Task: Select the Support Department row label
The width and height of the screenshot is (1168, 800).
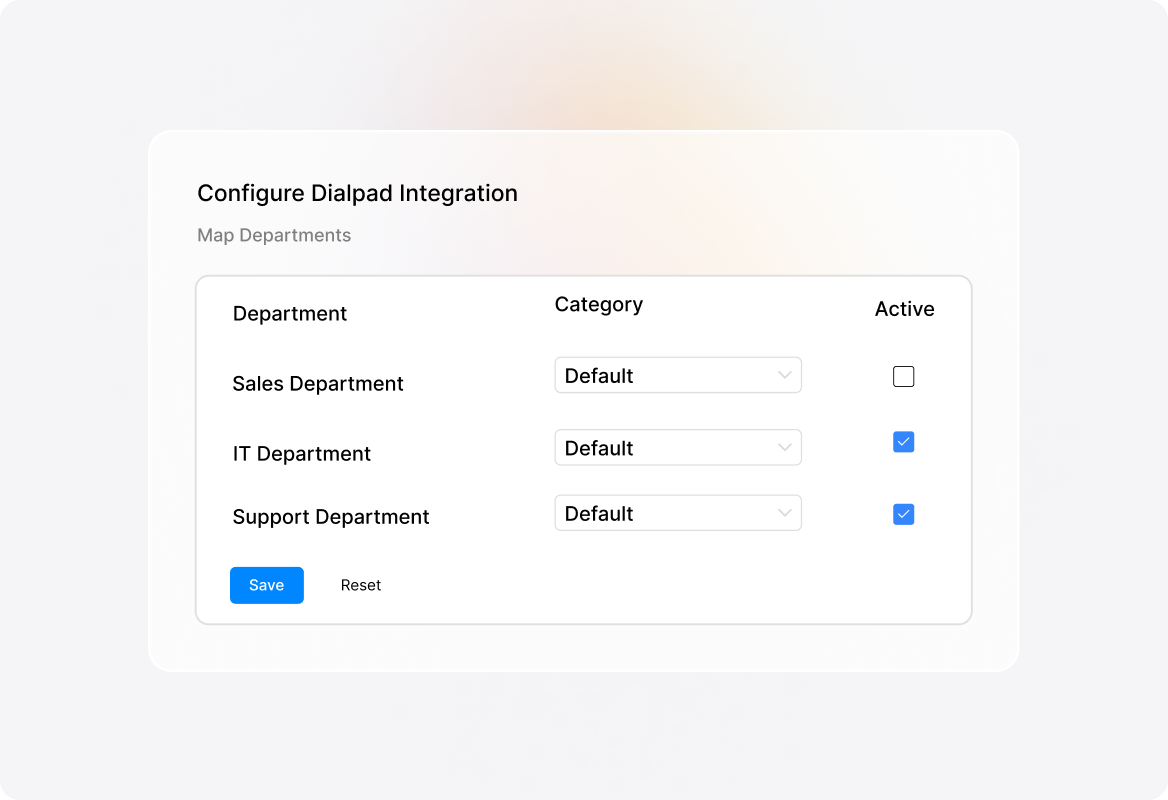Action: tap(331, 517)
